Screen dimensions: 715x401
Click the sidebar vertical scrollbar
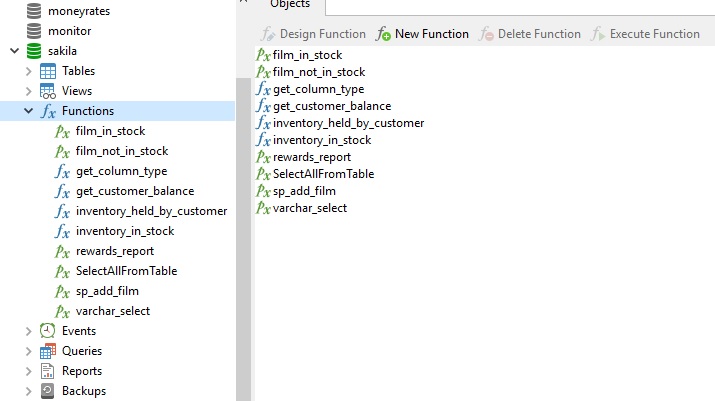tap(243, 239)
